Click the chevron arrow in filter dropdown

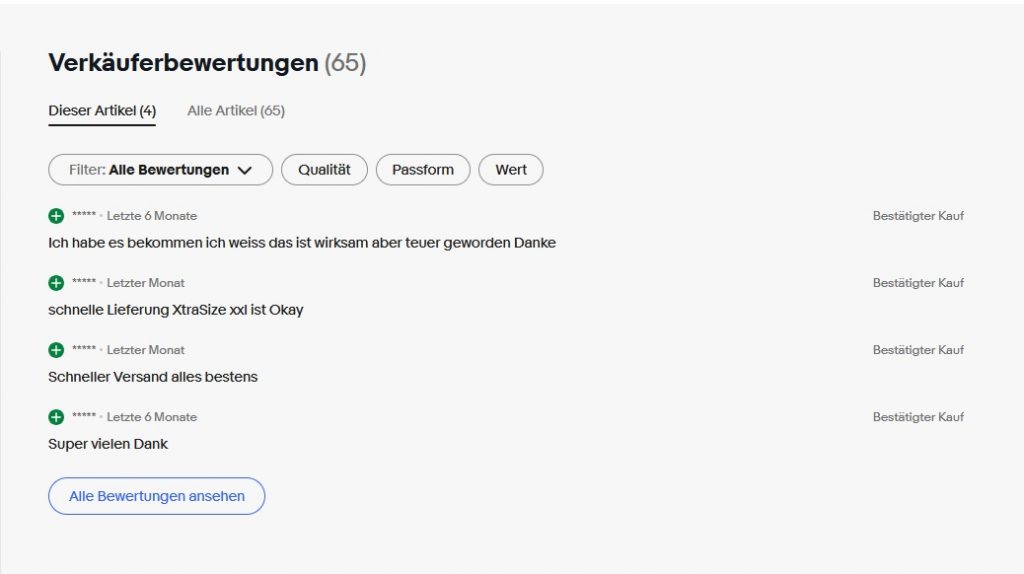pos(245,170)
